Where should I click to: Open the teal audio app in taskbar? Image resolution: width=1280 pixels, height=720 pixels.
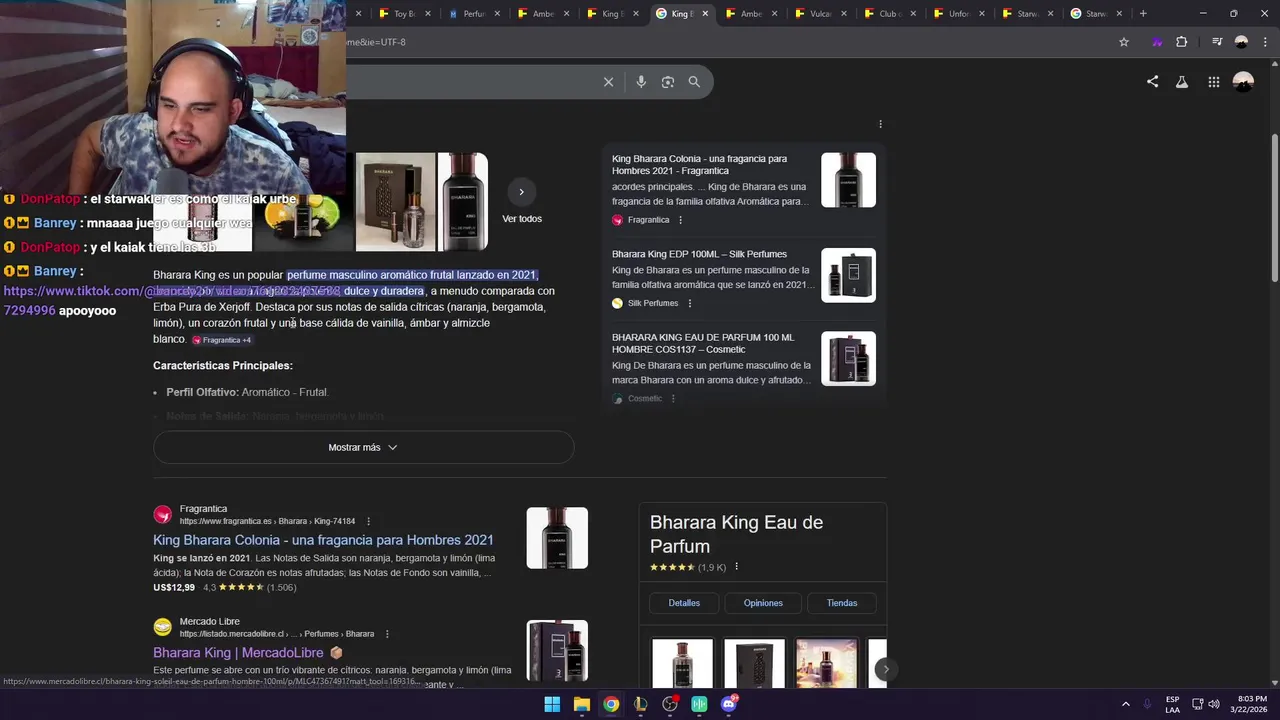699,704
